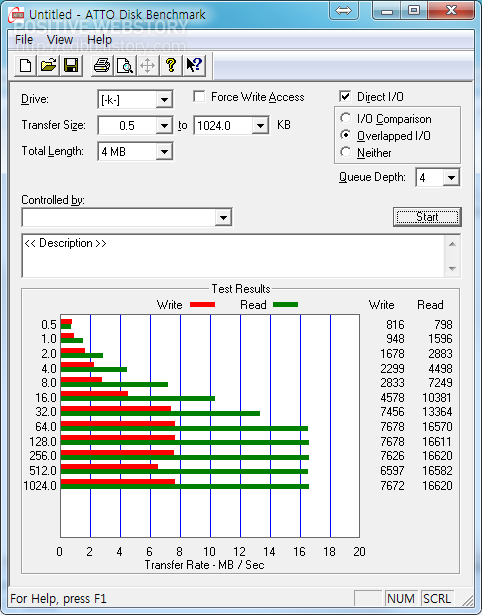Click the double-arrow button in title bar
This screenshot has height=615, width=482.
tap(344, 11)
